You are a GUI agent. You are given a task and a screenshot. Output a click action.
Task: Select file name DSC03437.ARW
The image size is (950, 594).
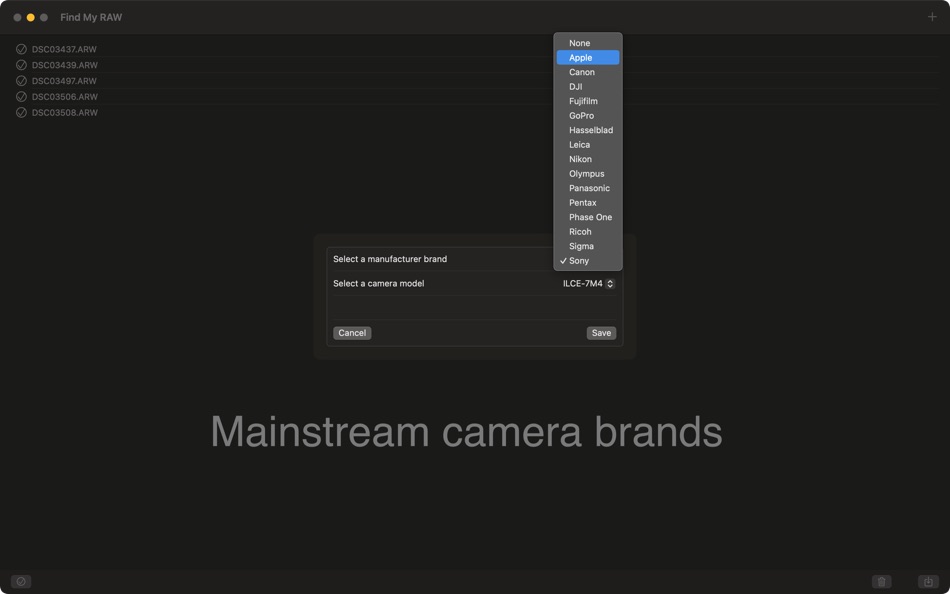click(x=64, y=49)
